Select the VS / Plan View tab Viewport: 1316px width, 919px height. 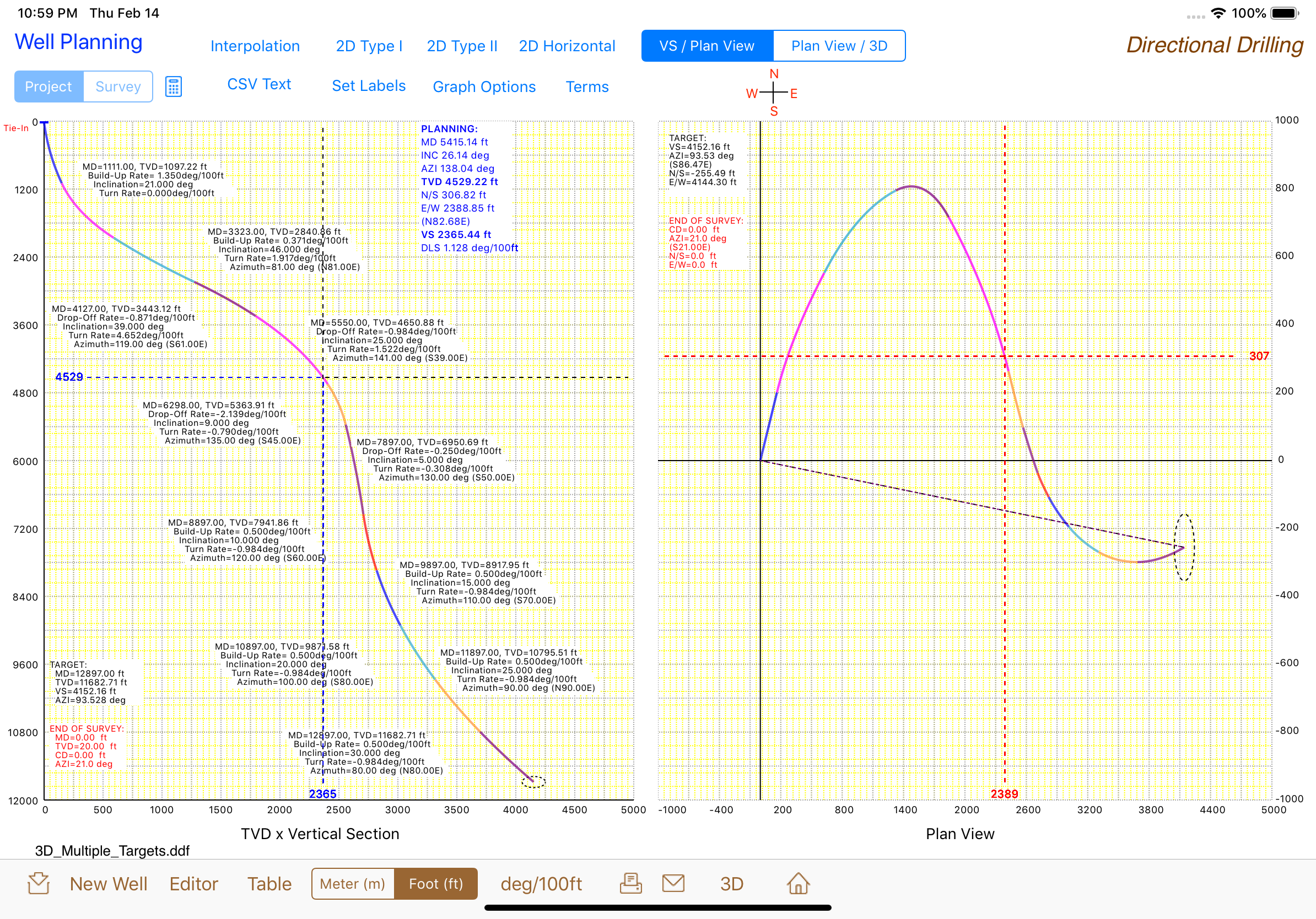706,46
